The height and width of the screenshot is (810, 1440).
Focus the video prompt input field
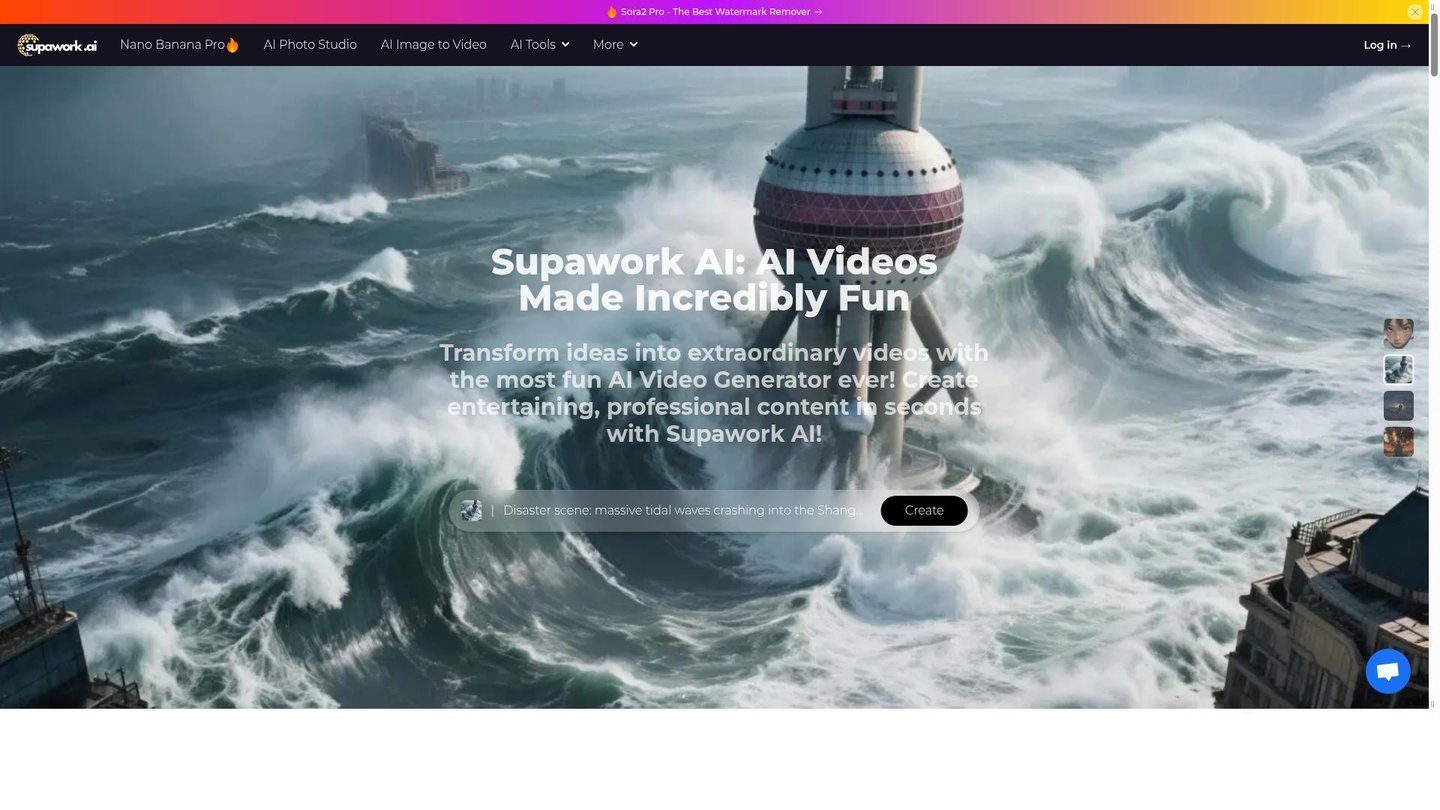tap(682, 511)
